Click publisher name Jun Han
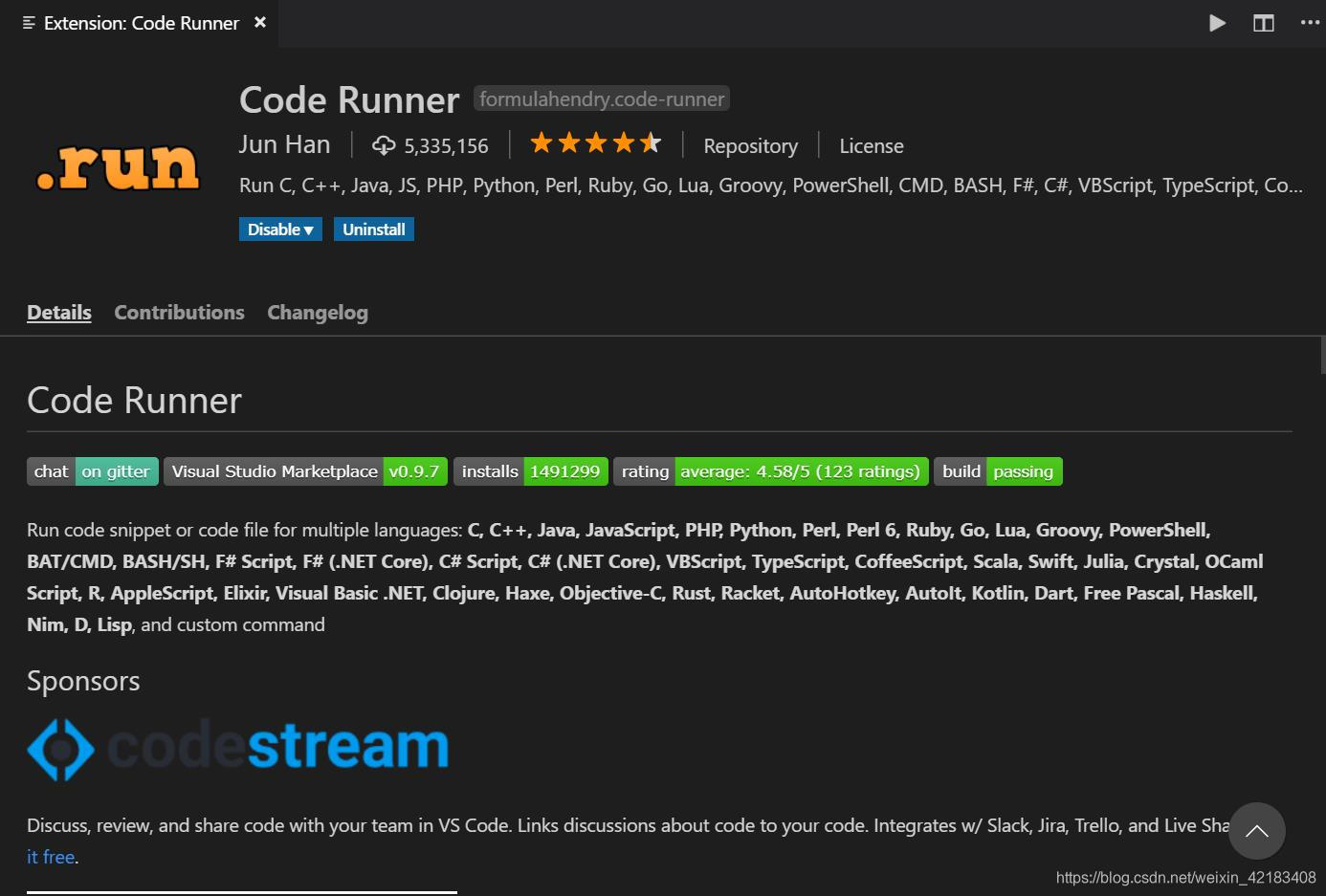 [284, 144]
